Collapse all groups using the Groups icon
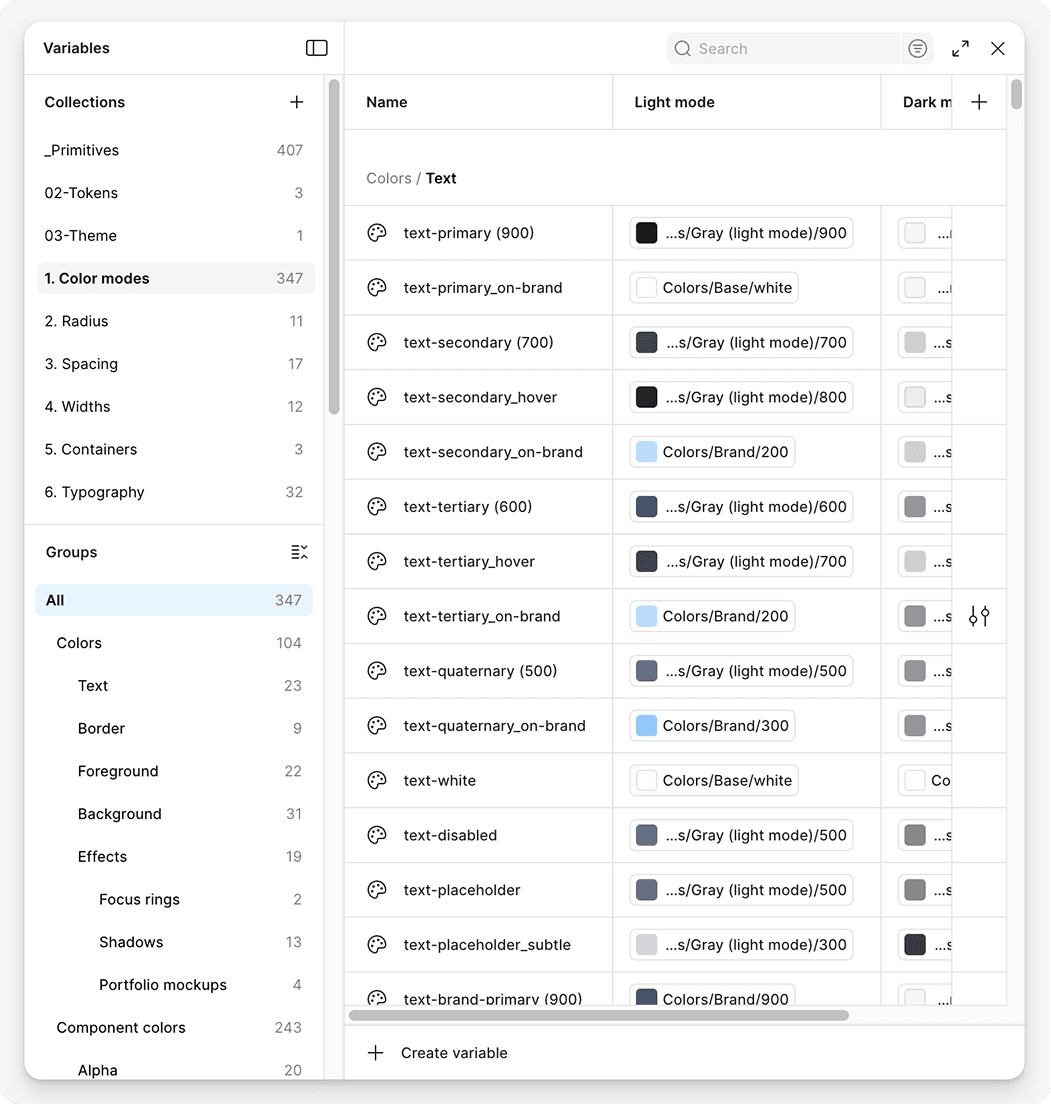The image size is (1051, 1104). (299, 552)
